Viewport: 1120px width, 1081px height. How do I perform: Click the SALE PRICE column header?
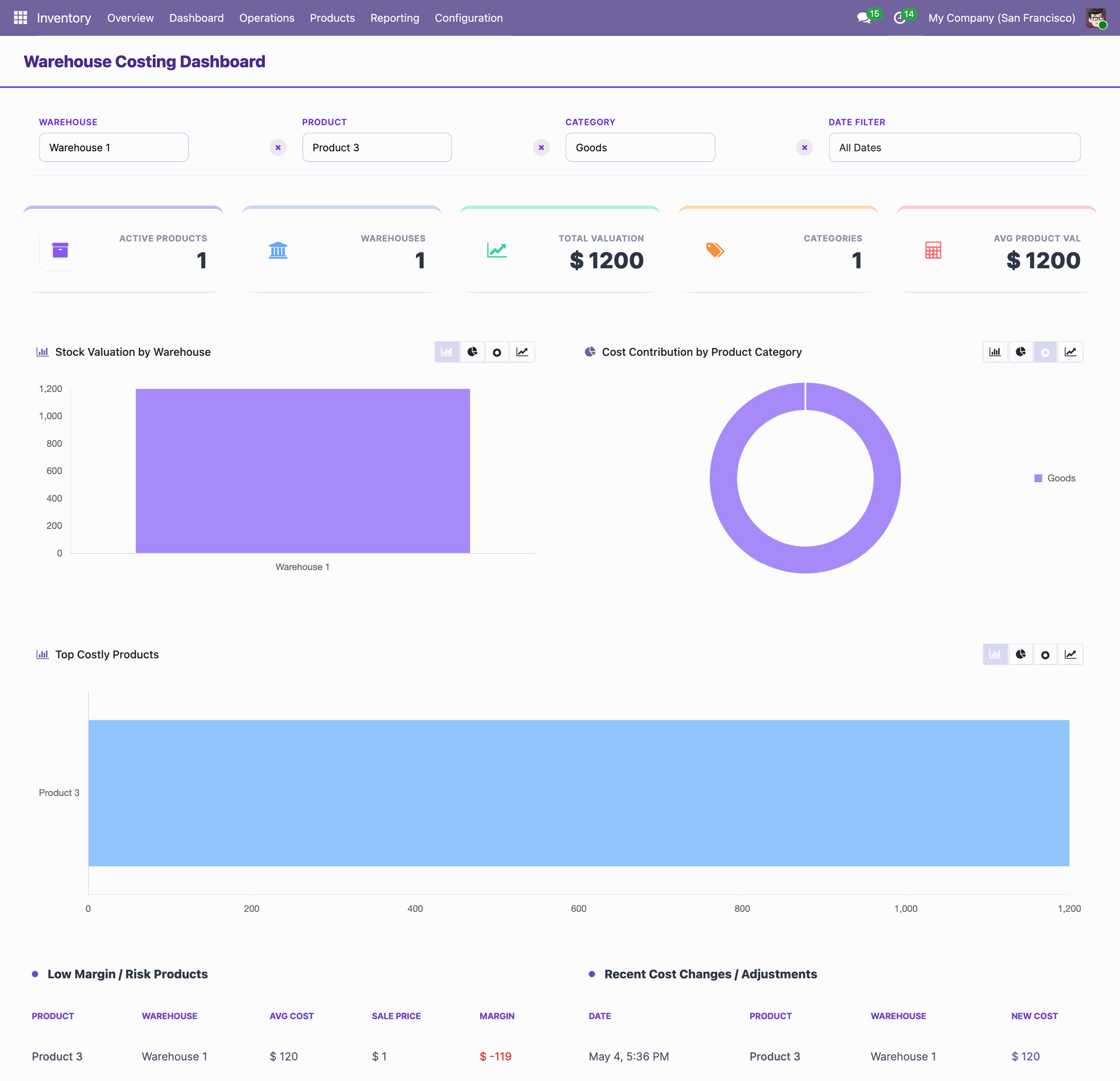click(x=396, y=1016)
